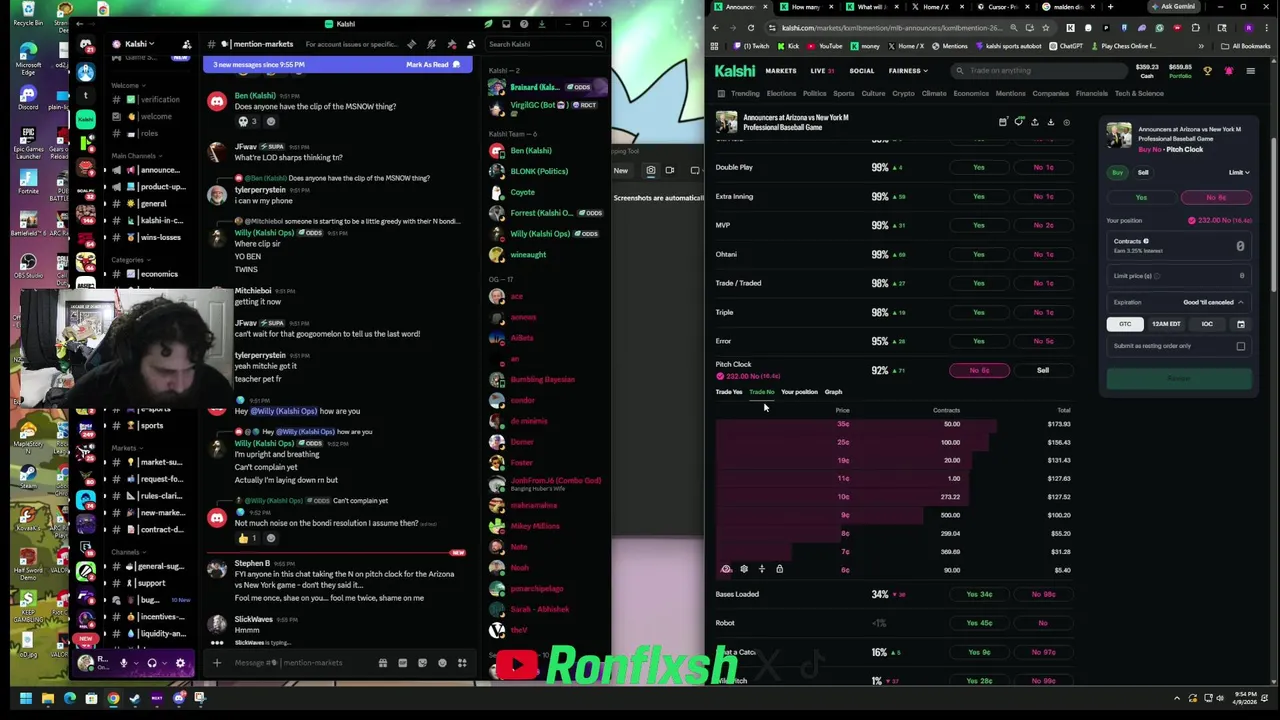Collapse Main Channels category
This screenshot has height=720, width=1280.
coord(133,155)
